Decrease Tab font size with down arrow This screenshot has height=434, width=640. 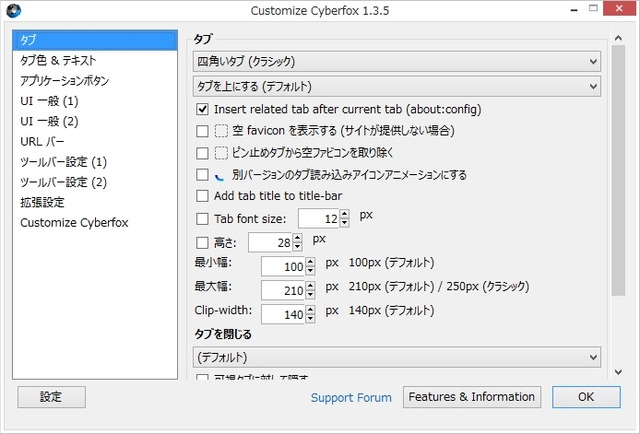pos(344,223)
